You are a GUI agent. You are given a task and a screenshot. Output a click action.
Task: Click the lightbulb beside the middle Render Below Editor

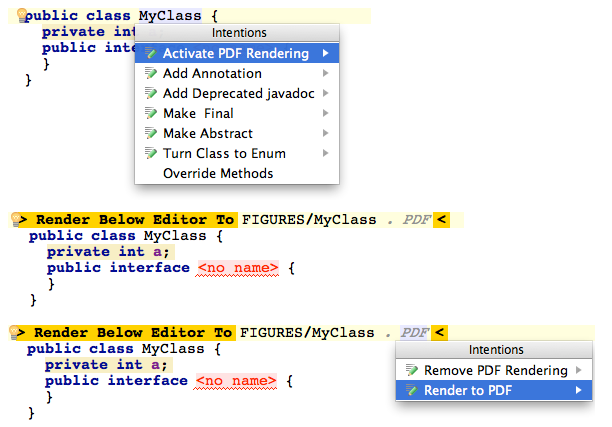click(x=16, y=219)
